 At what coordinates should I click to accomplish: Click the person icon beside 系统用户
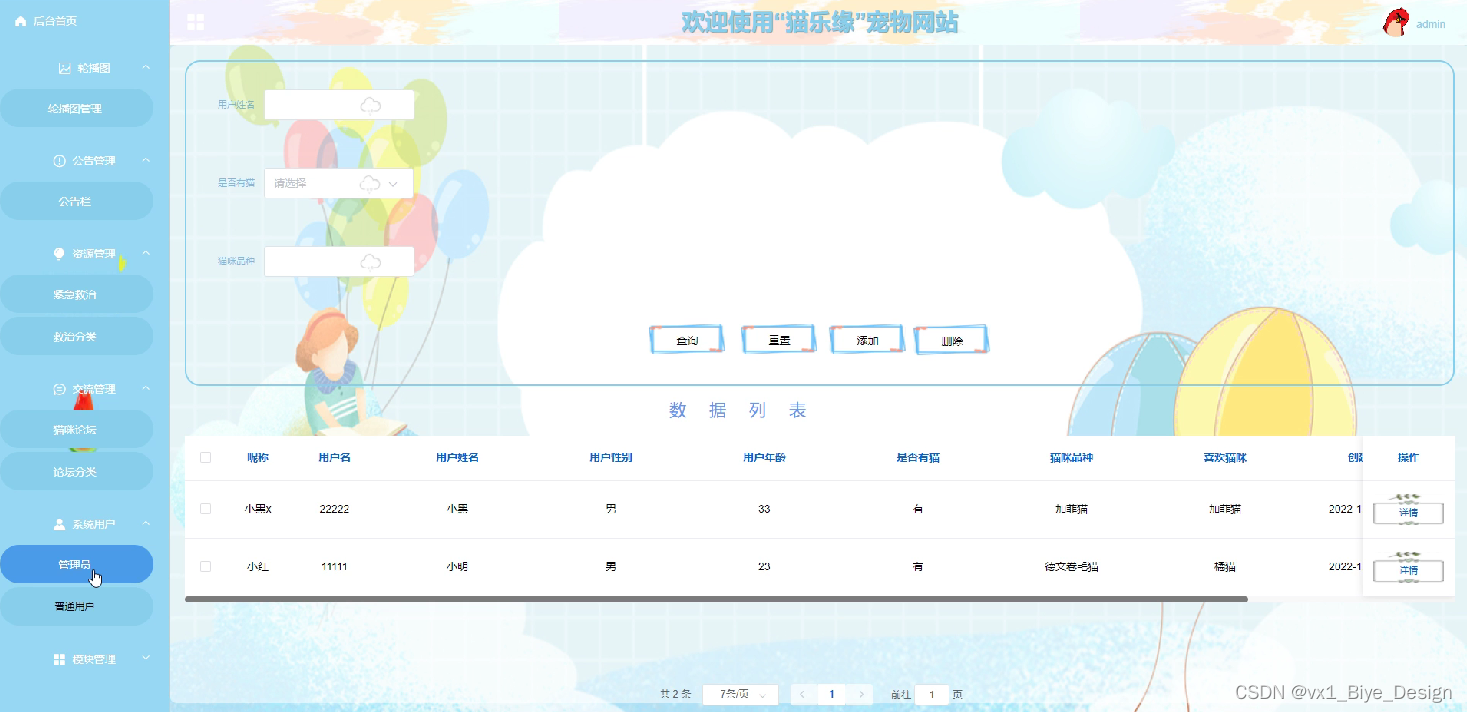[x=59, y=524]
